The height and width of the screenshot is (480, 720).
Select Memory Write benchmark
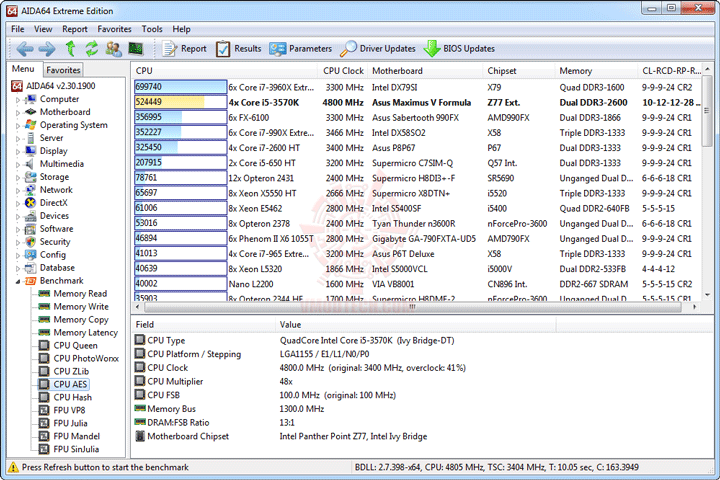click(x=81, y=306)
